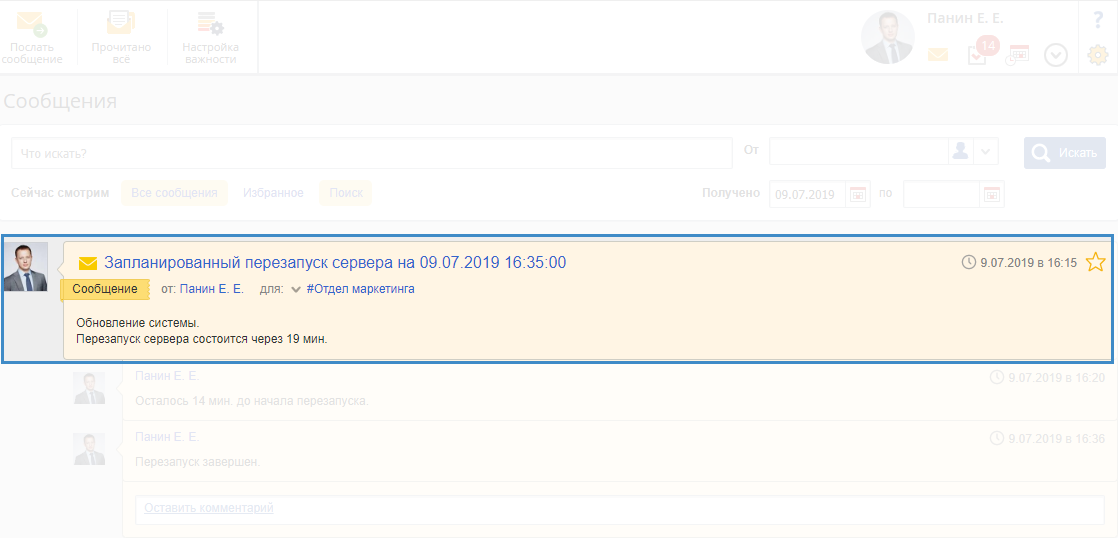This screenshot has height=538, width=1118.
Task: Open calendar picker for start date
Action: (858, 194)
